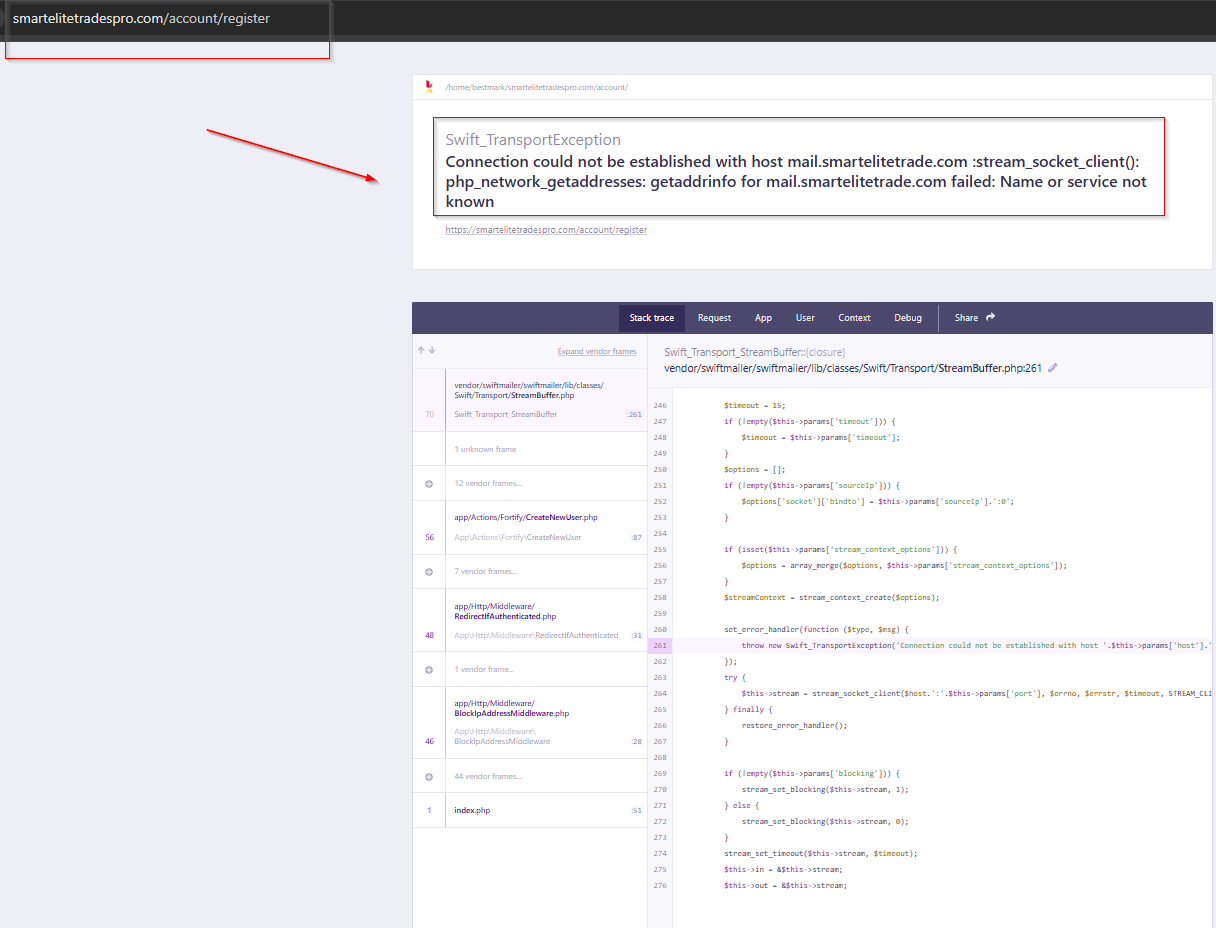Open the smartelitetradespro.com/account/register URL link
The height and width of the screenshot is (928, 1216).
pyautogui.click(x=546, y=230)
